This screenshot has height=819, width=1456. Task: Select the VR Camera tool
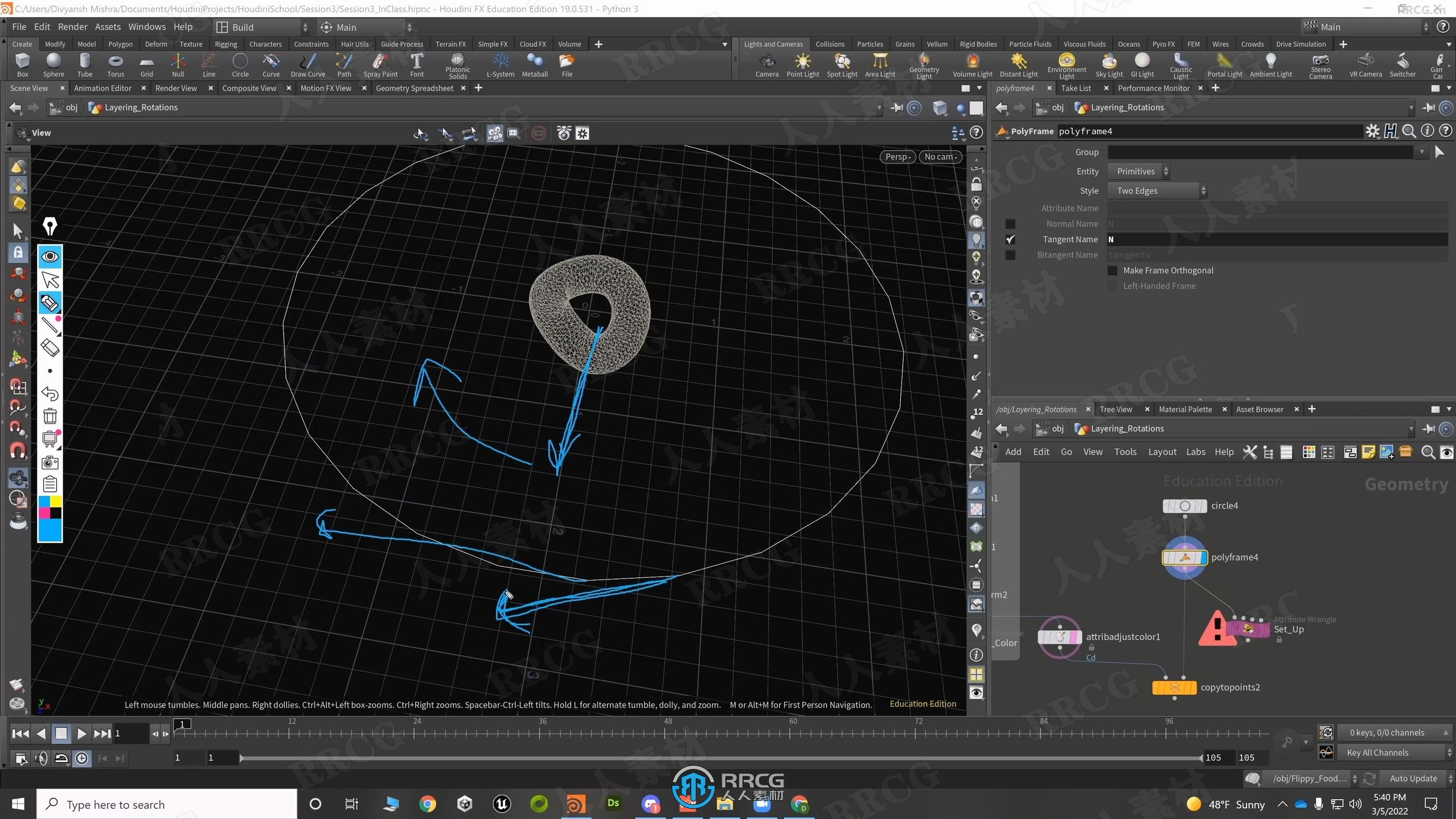1365,65
